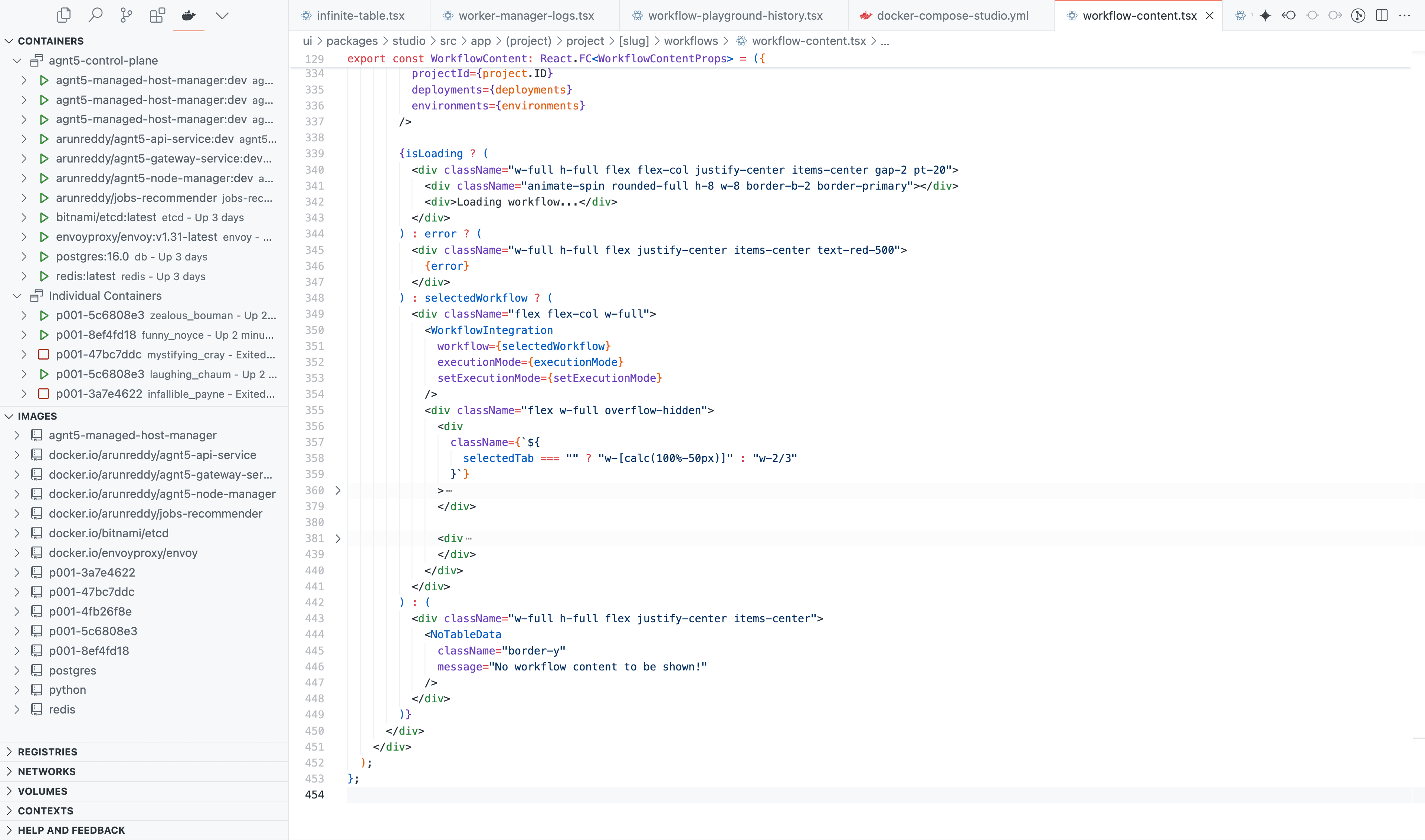Open the Search view icon
Viewport: 1425px width, 840px height.
[95, 15]
